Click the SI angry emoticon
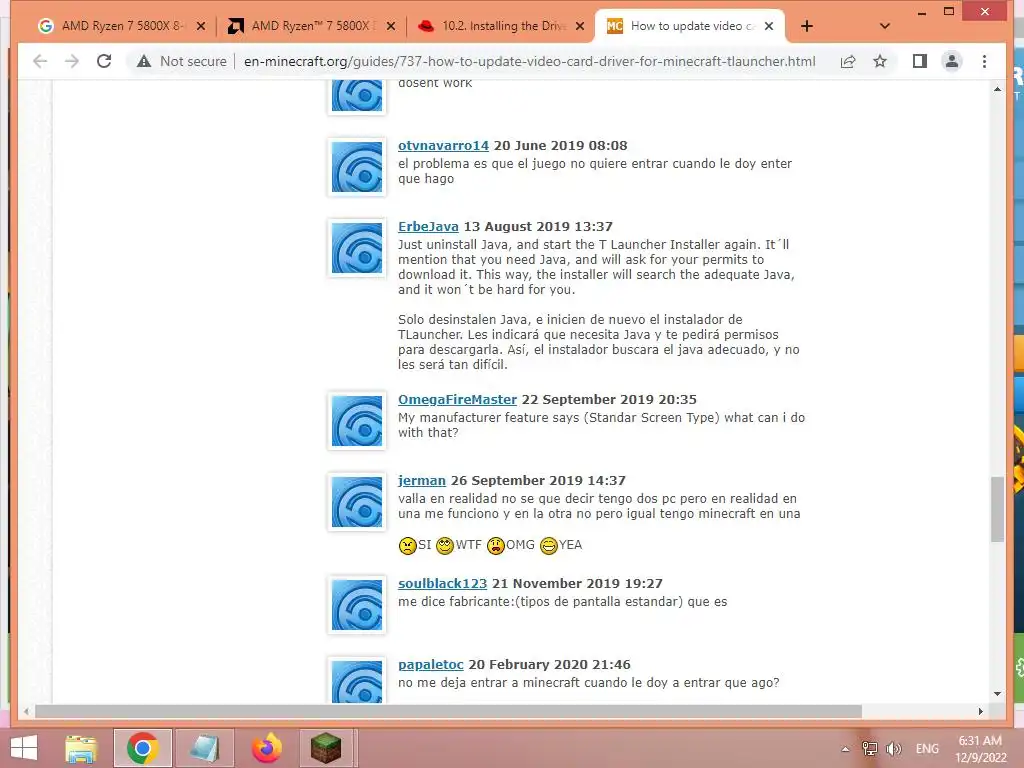Image resolution: width=1024 pixels, height=768 pixels. coord(408,545)
